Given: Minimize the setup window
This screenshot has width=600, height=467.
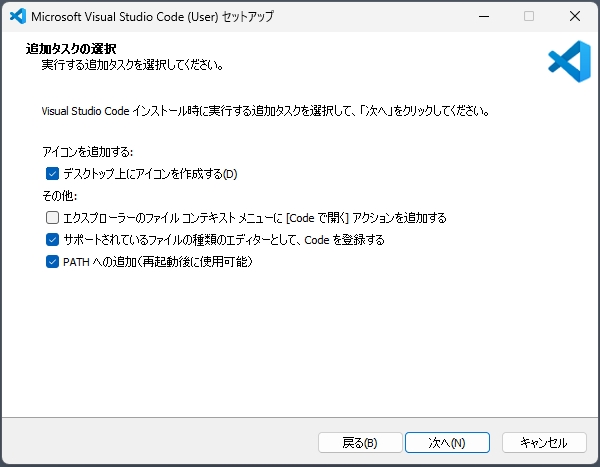Looking at the screenshot, I should (484, 16).
